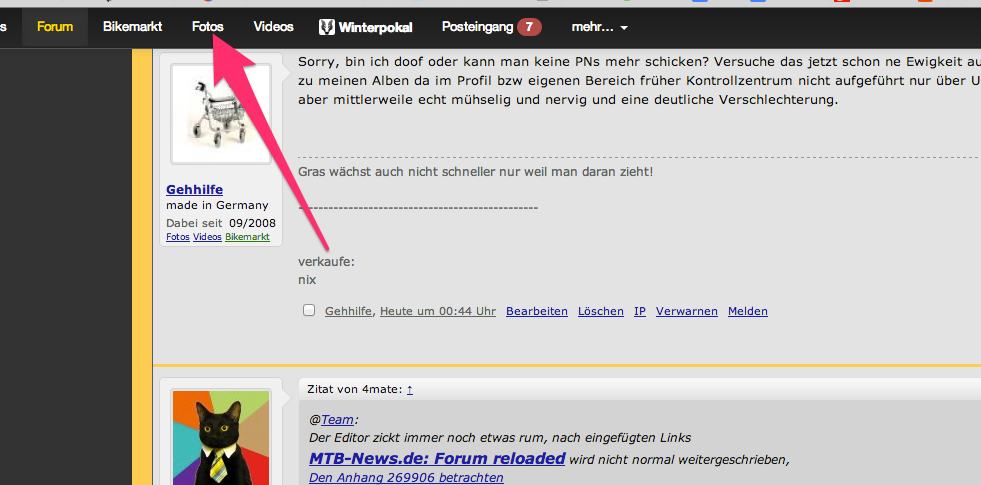Open Gehhilfe's rollator avatar image
This screenshot has height=485, width=981.
pyautogui.click(x=221, y=115)
